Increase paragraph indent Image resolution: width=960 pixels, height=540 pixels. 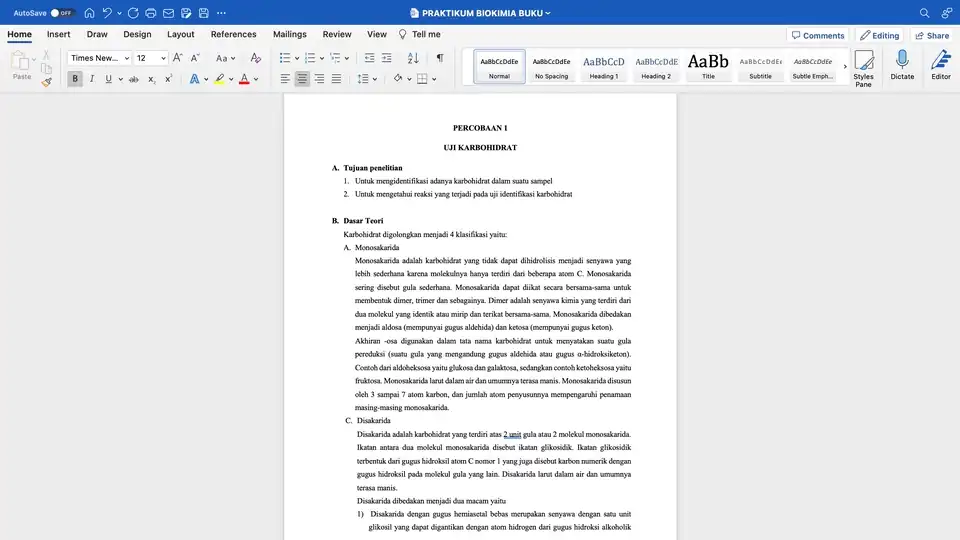386,58
